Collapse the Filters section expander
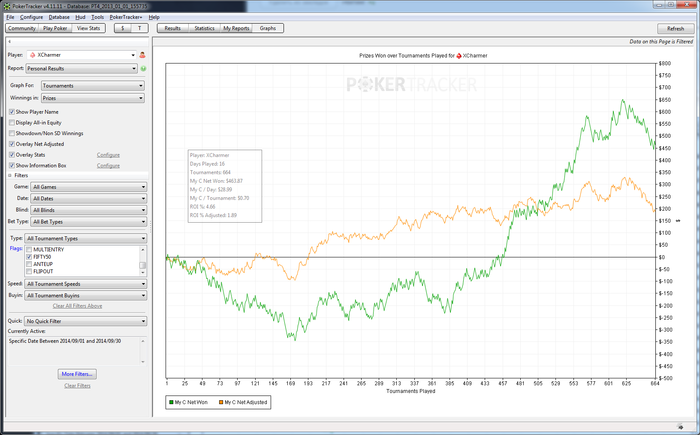Viewport: 700px width, 435px height. point(10,176)
